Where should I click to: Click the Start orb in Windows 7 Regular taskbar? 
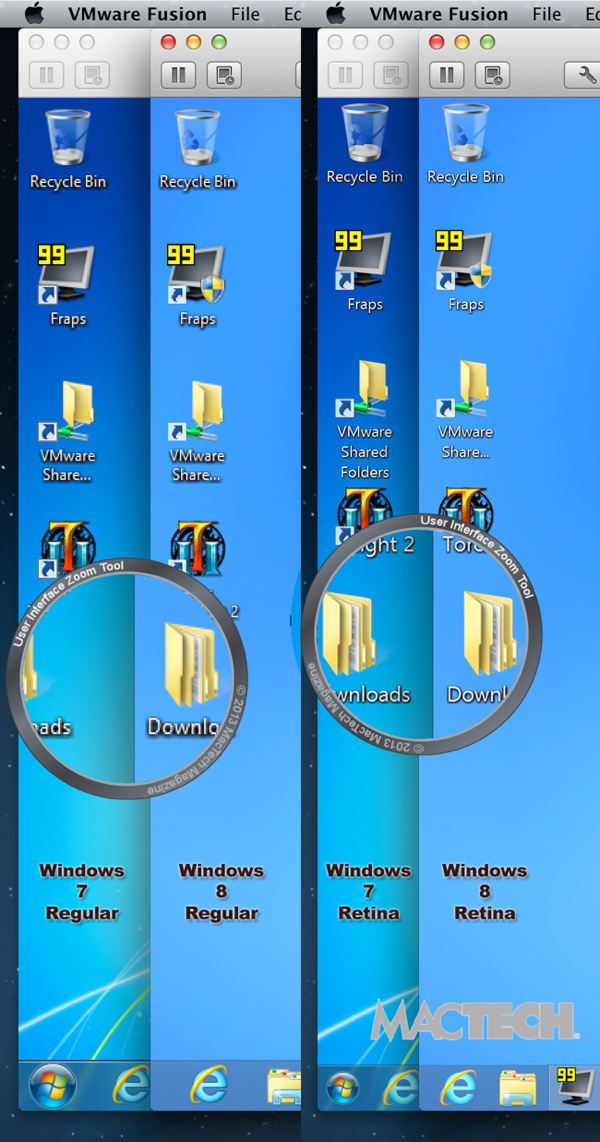tap(53, 1084)
